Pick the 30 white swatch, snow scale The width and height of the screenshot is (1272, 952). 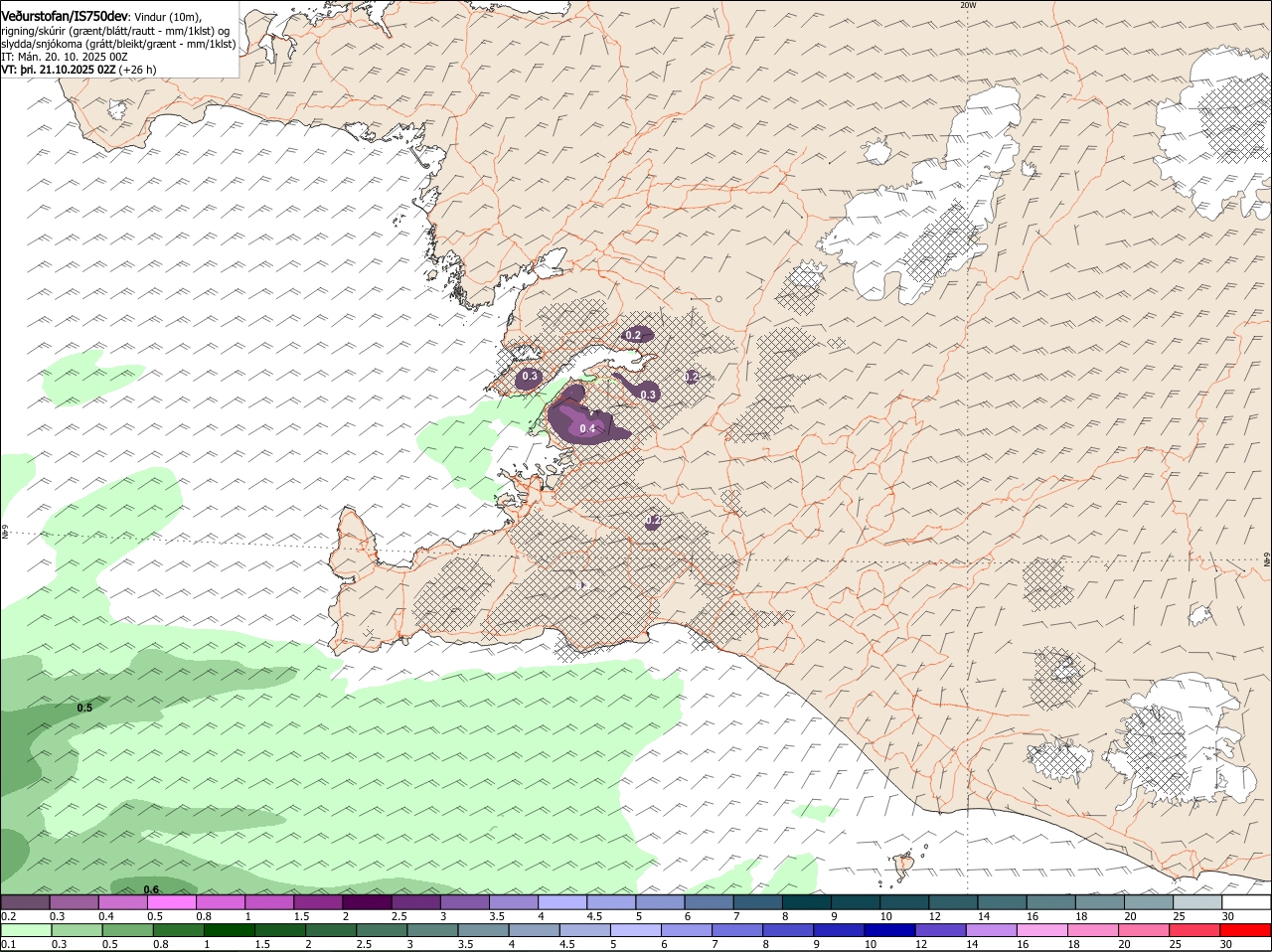coord(1246,902)
